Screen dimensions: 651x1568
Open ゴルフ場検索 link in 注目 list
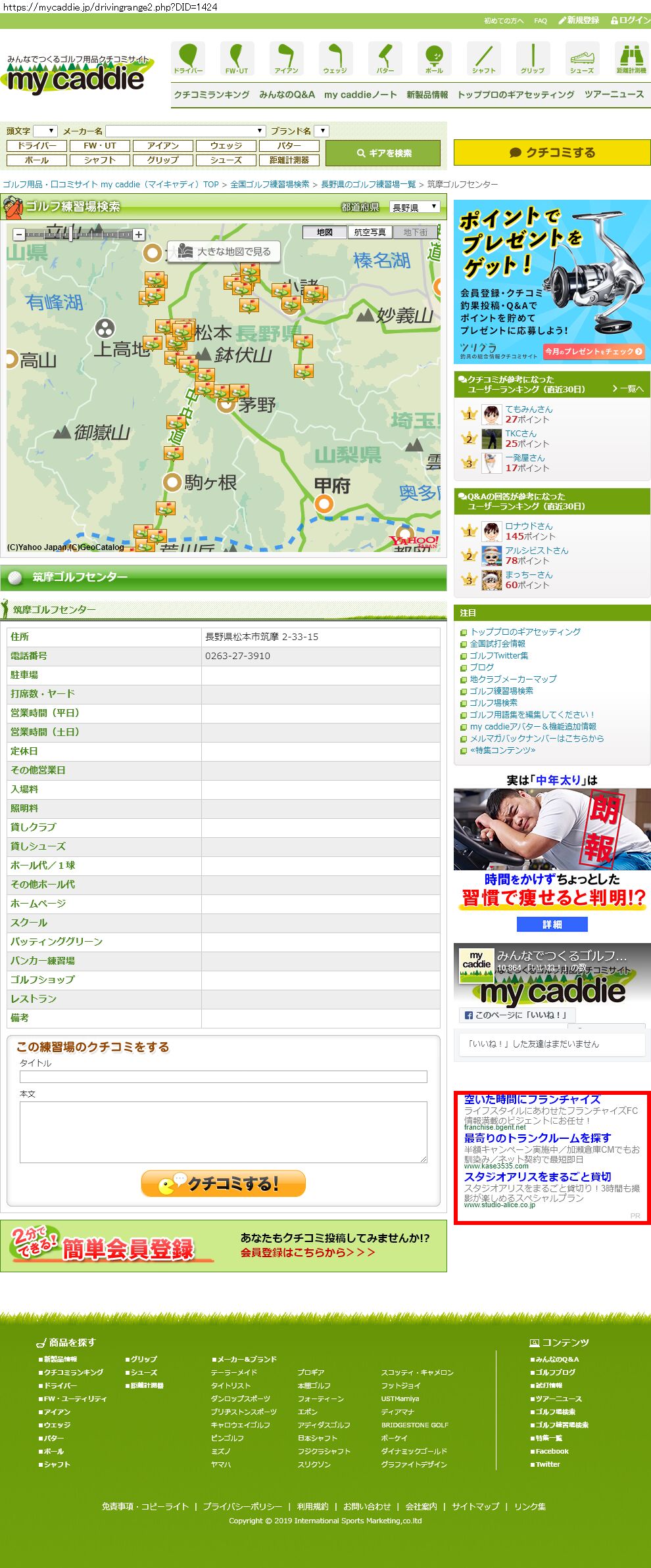[x=493, y=703]
